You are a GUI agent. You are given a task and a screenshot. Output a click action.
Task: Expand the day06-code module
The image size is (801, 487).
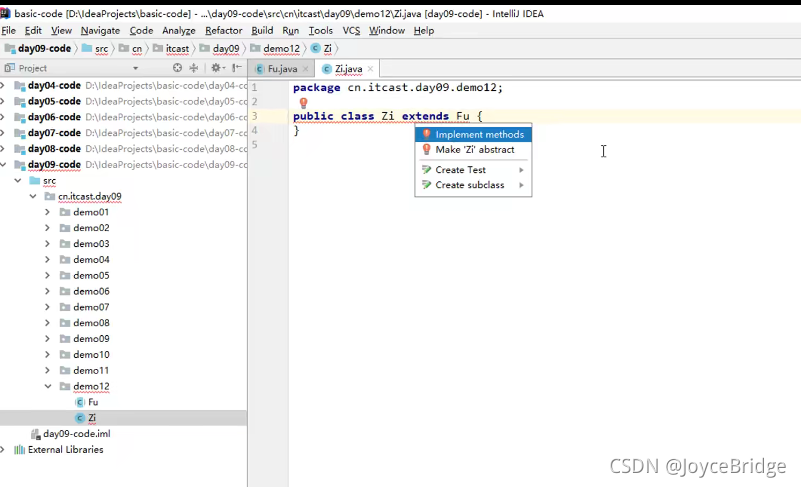tap(3, 117)
